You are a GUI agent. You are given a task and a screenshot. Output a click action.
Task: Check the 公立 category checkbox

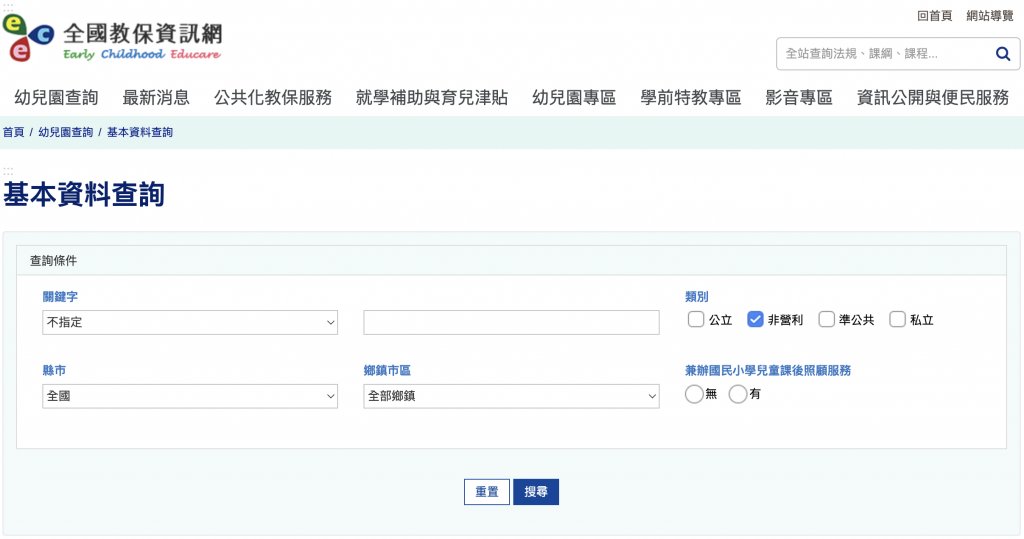point(696,319)
